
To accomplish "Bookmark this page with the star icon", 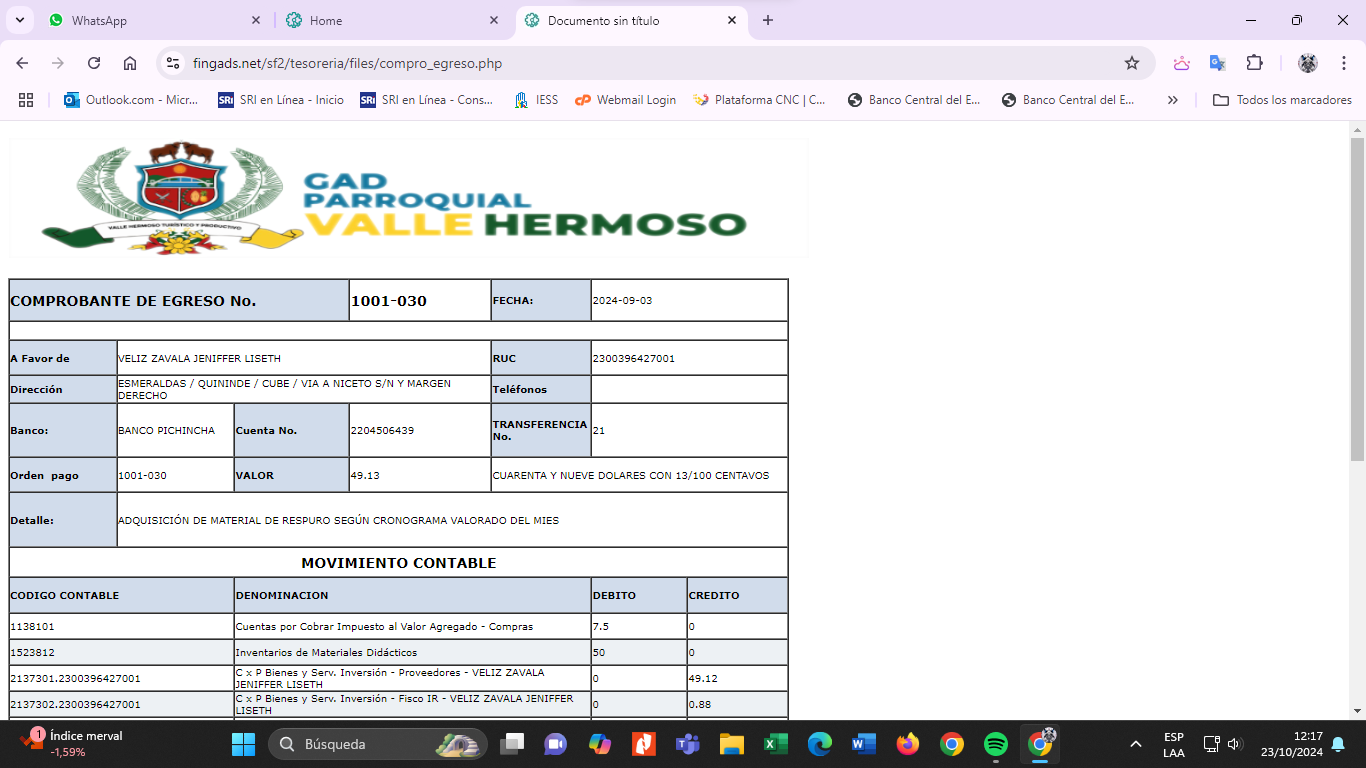I will coord(1132,63).
